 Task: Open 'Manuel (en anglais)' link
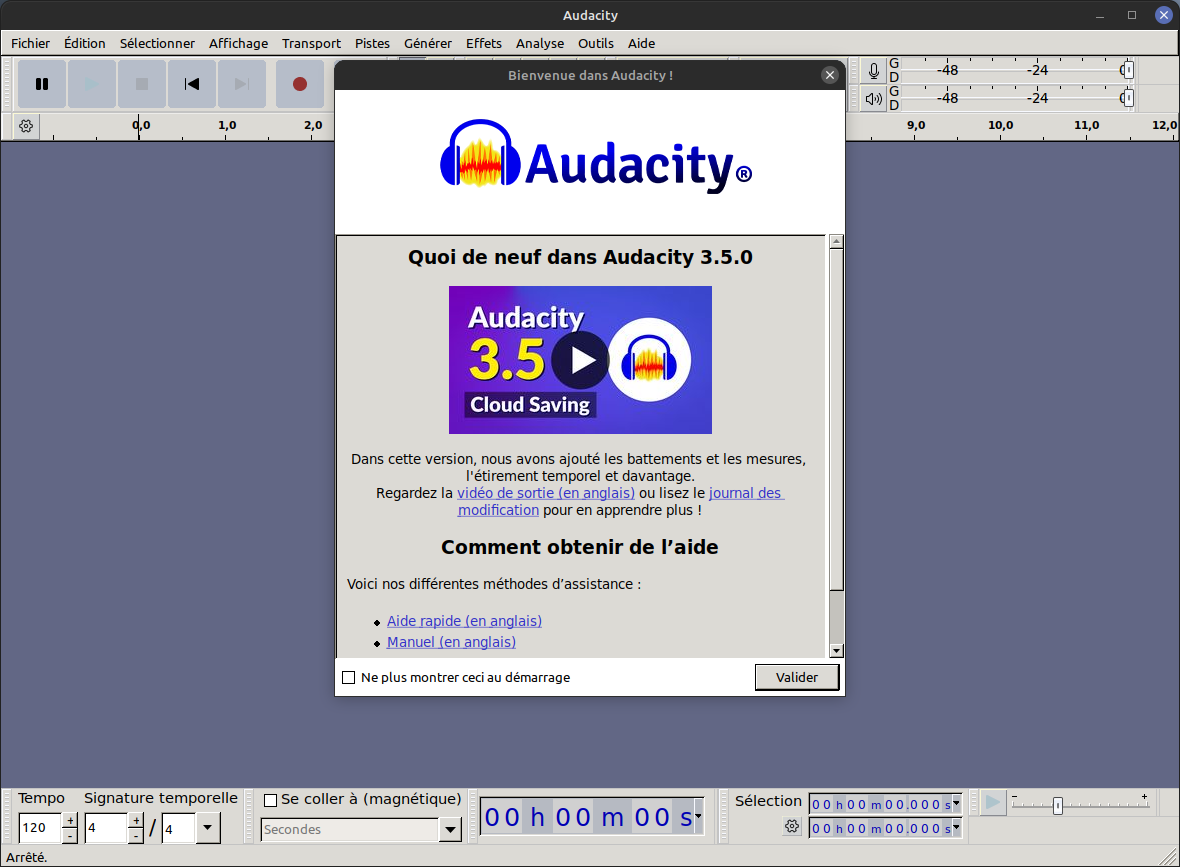coord(452,642)
